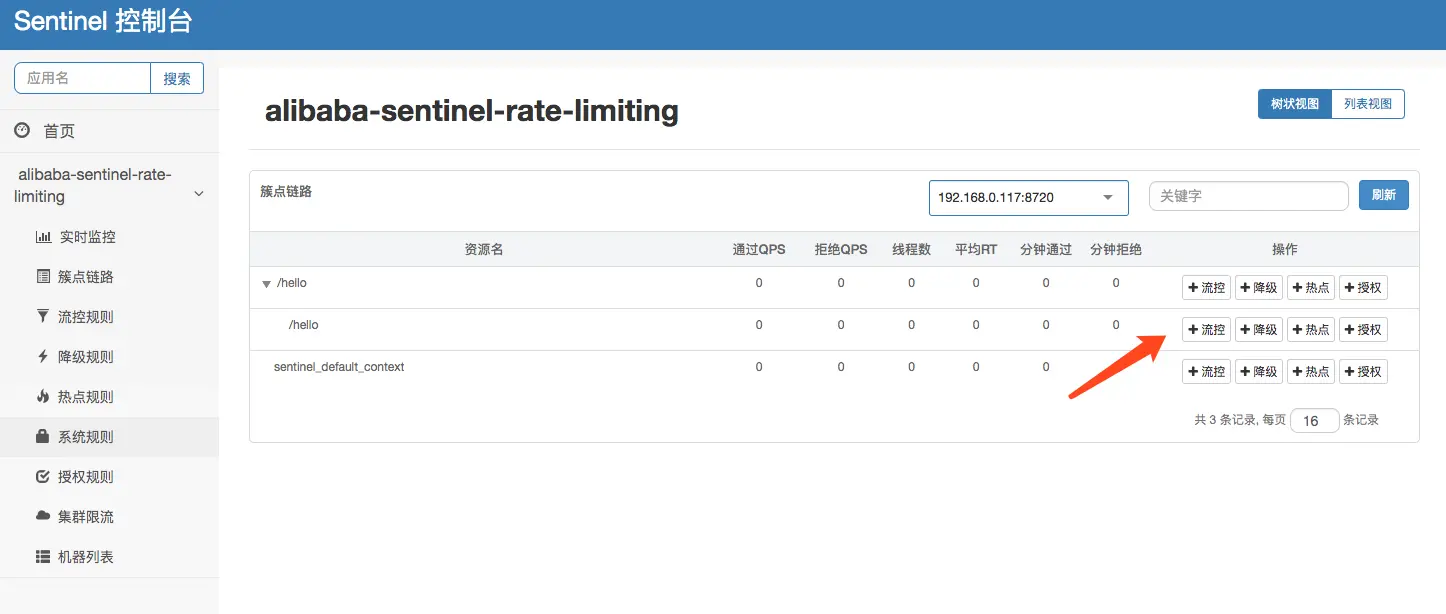Click the 关键字 keyword filter field
This screenshot has height=614, width=1446.
(x=1248, y=195)
